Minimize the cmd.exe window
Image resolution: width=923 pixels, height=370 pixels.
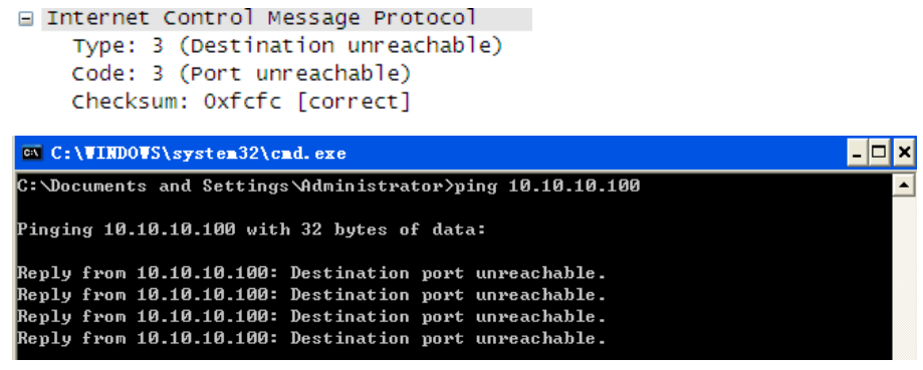[857, 154]
